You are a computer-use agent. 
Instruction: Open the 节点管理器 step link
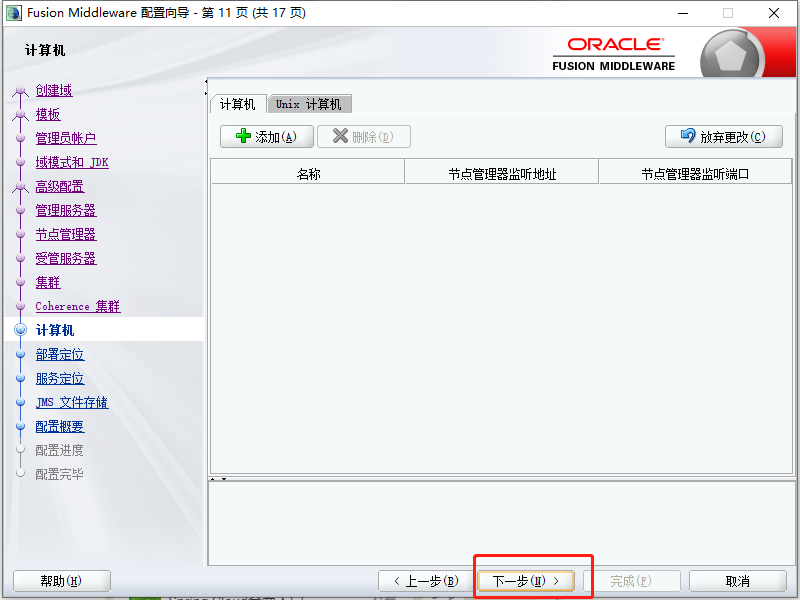(66, 235)
